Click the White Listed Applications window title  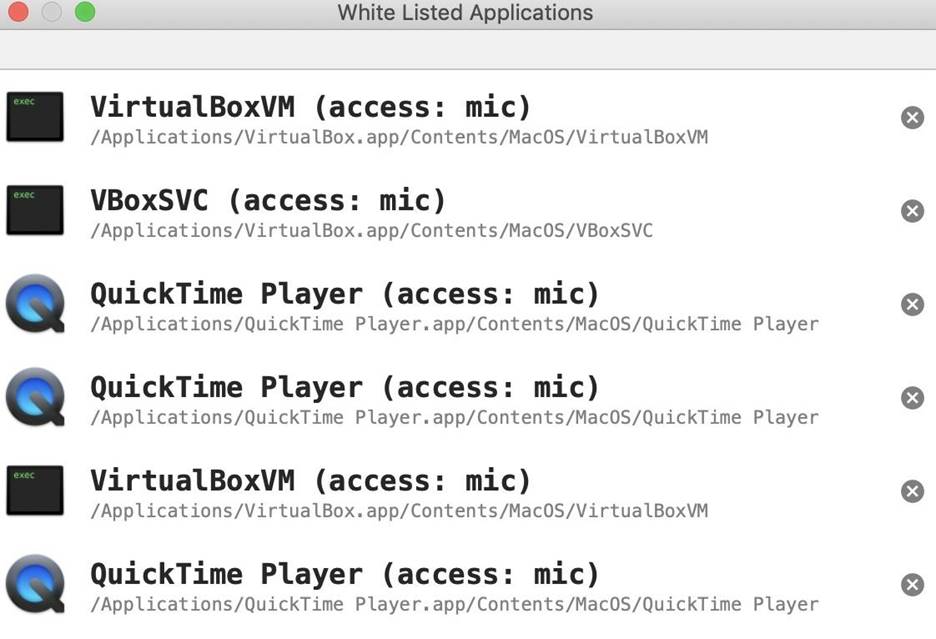[x=465, y=13]
